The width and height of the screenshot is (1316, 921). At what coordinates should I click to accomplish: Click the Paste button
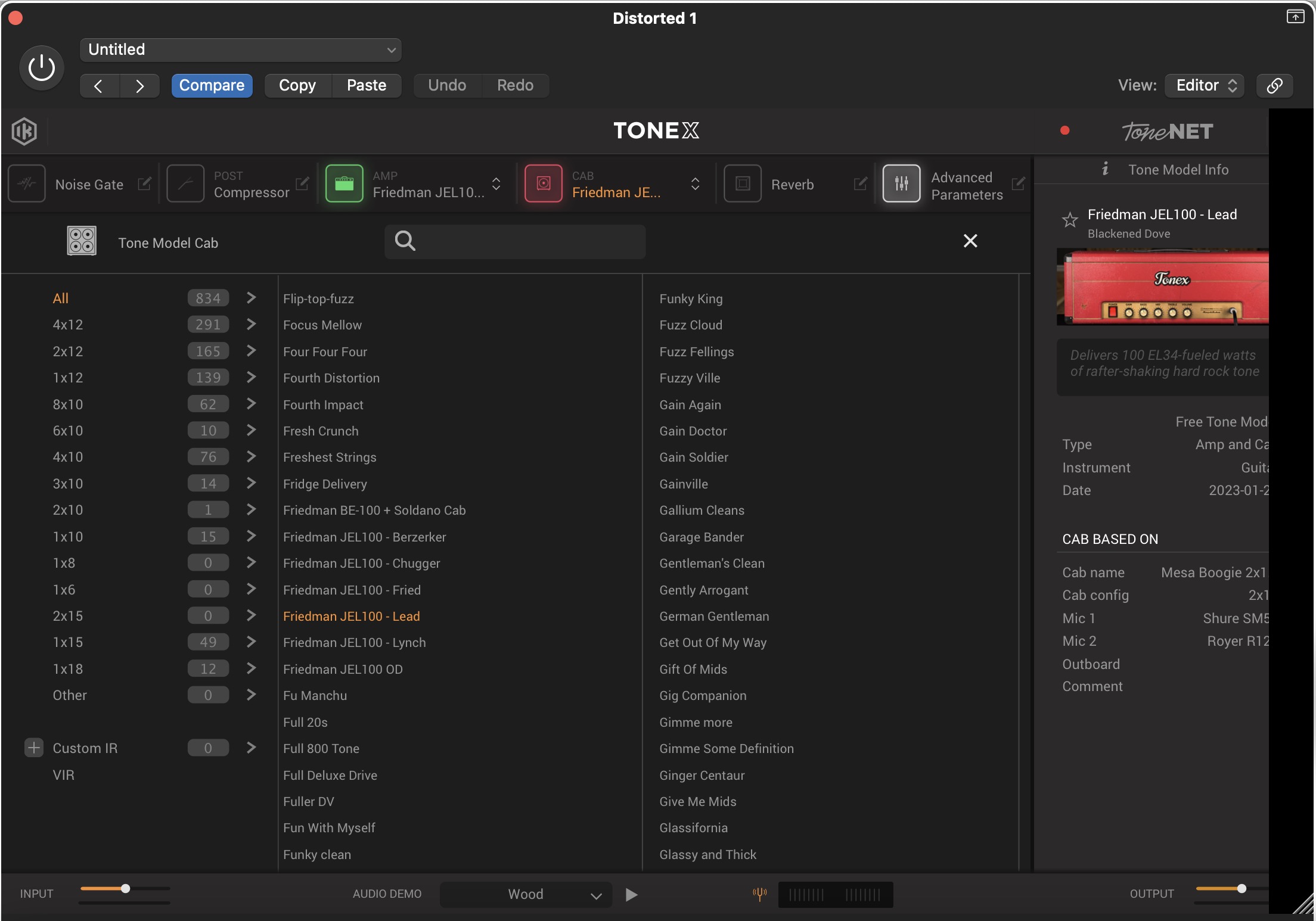point(367,85)
